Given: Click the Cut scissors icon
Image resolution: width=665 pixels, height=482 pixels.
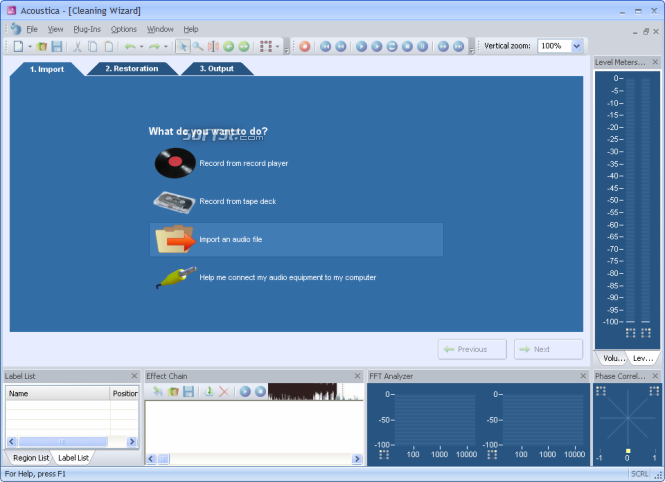Looking at the screenshot, I should pos(77,46).
